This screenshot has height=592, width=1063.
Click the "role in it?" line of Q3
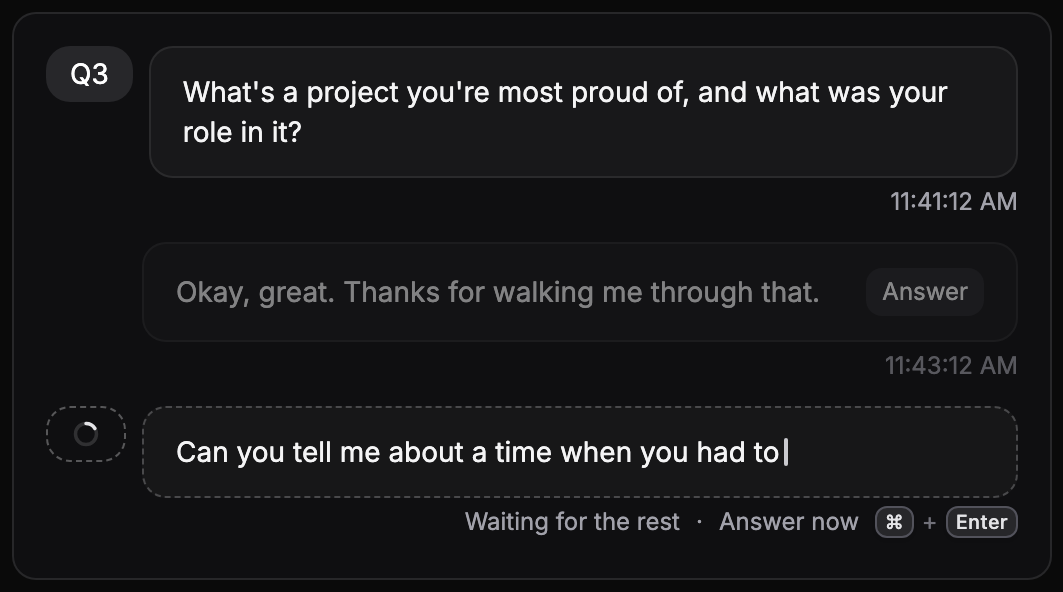click(x=242, y=132)
